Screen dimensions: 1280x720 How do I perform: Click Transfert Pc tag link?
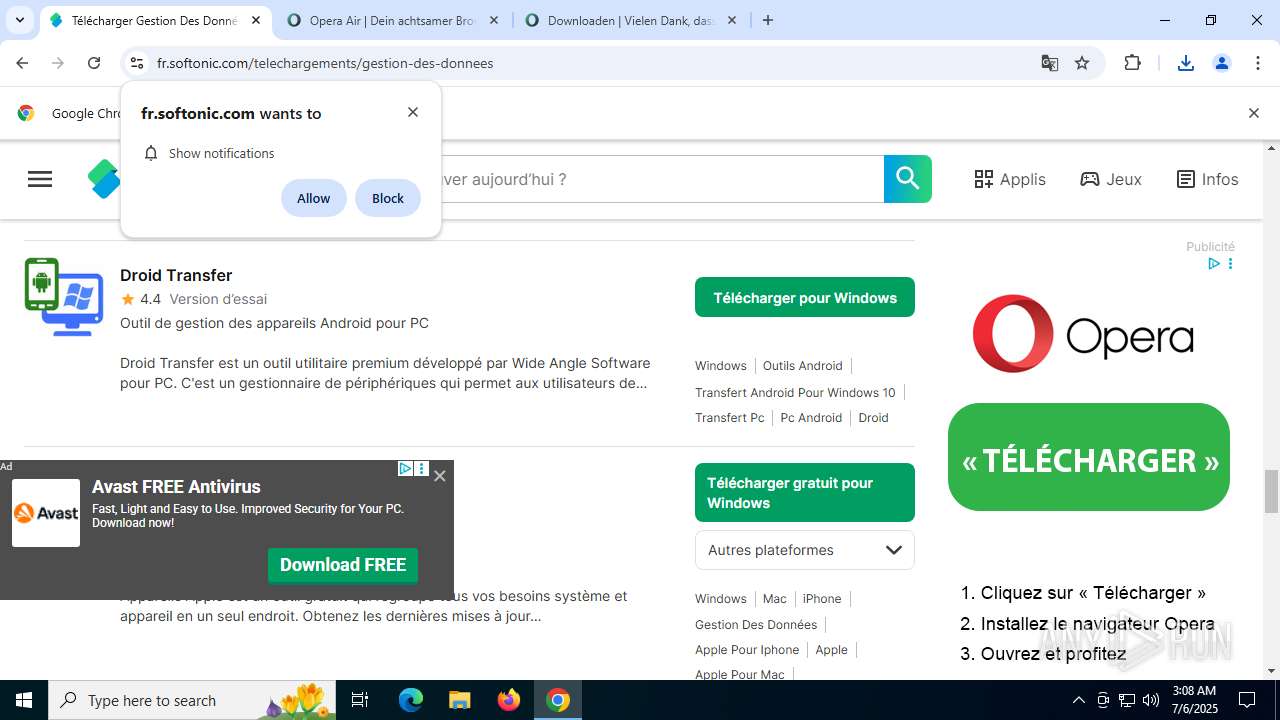730,418
